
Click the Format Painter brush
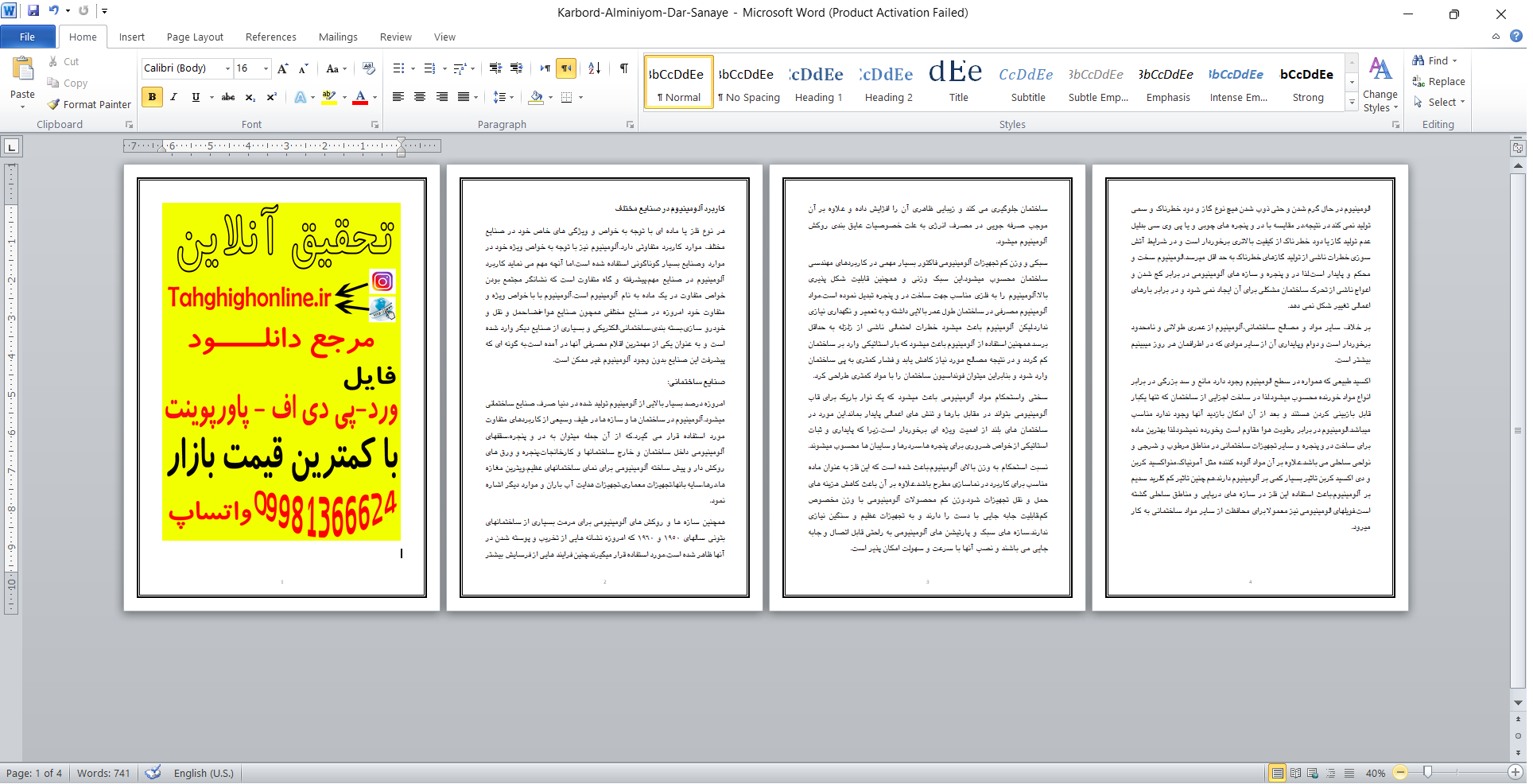click(54, 104)
